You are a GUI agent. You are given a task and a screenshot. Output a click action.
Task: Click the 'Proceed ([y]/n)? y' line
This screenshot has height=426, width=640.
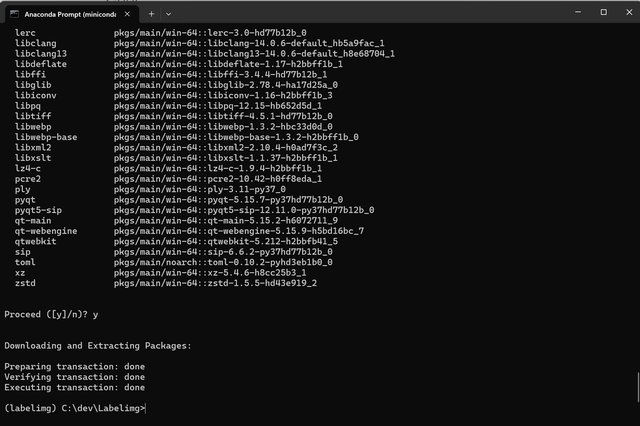click(x=51, y=315)
